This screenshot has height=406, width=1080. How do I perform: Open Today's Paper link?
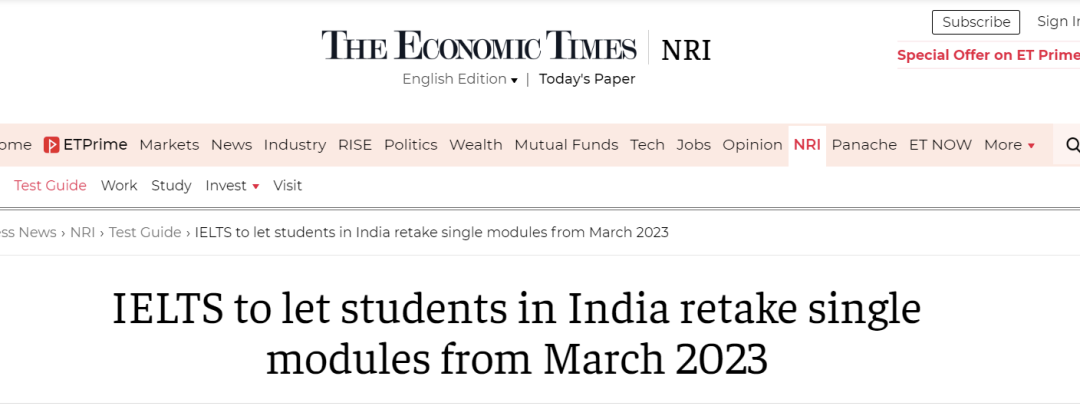(x=587, y=79)
